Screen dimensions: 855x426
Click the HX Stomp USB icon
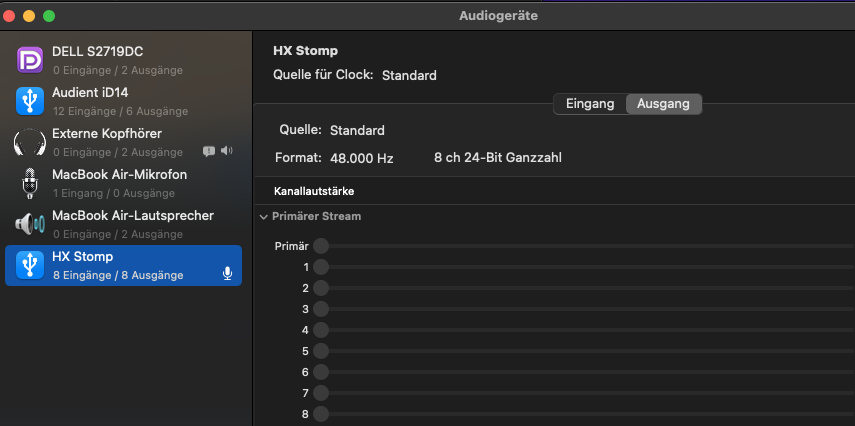pyautogui.click(x=30, y=265)
